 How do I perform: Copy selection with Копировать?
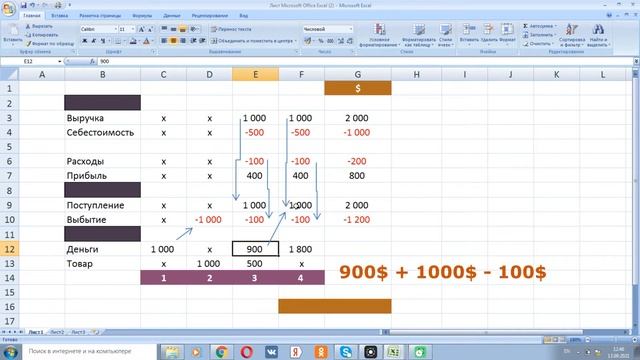tap(42, 35)
